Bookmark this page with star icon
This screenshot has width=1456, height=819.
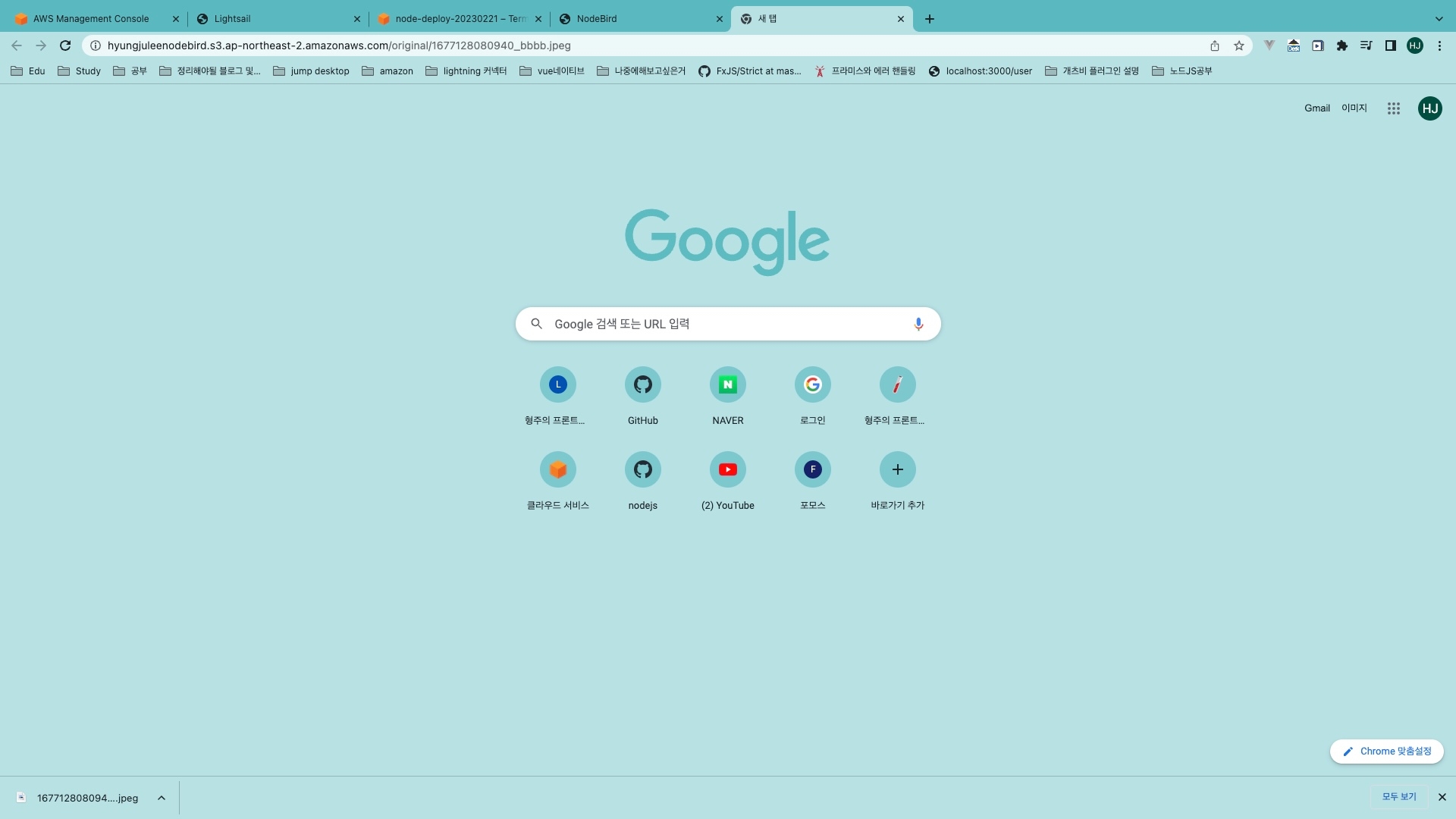point(1239,45)
